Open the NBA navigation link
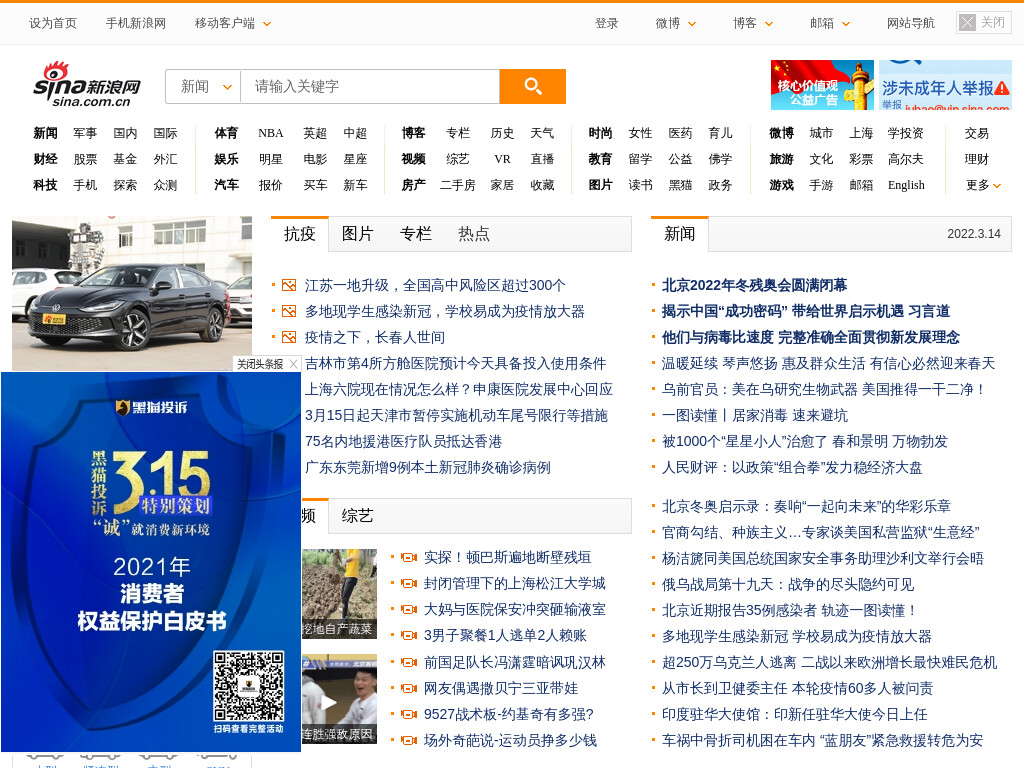 click(x=270, y=133)
